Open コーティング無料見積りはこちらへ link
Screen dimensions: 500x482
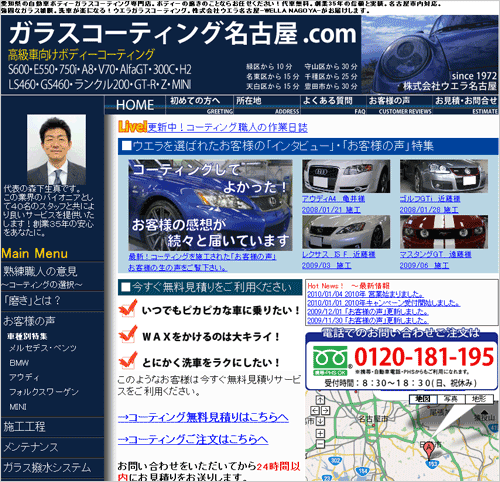[203, 417]
